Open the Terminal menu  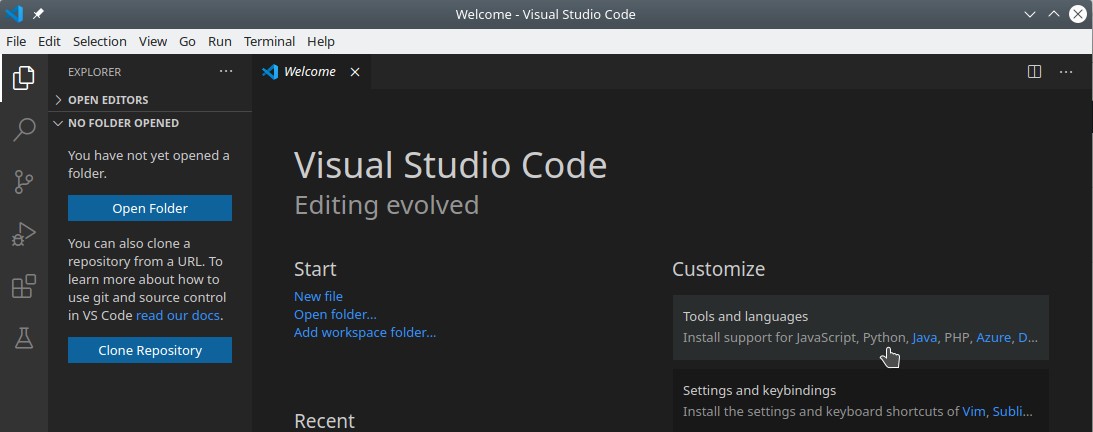click(x=270, y=41)
